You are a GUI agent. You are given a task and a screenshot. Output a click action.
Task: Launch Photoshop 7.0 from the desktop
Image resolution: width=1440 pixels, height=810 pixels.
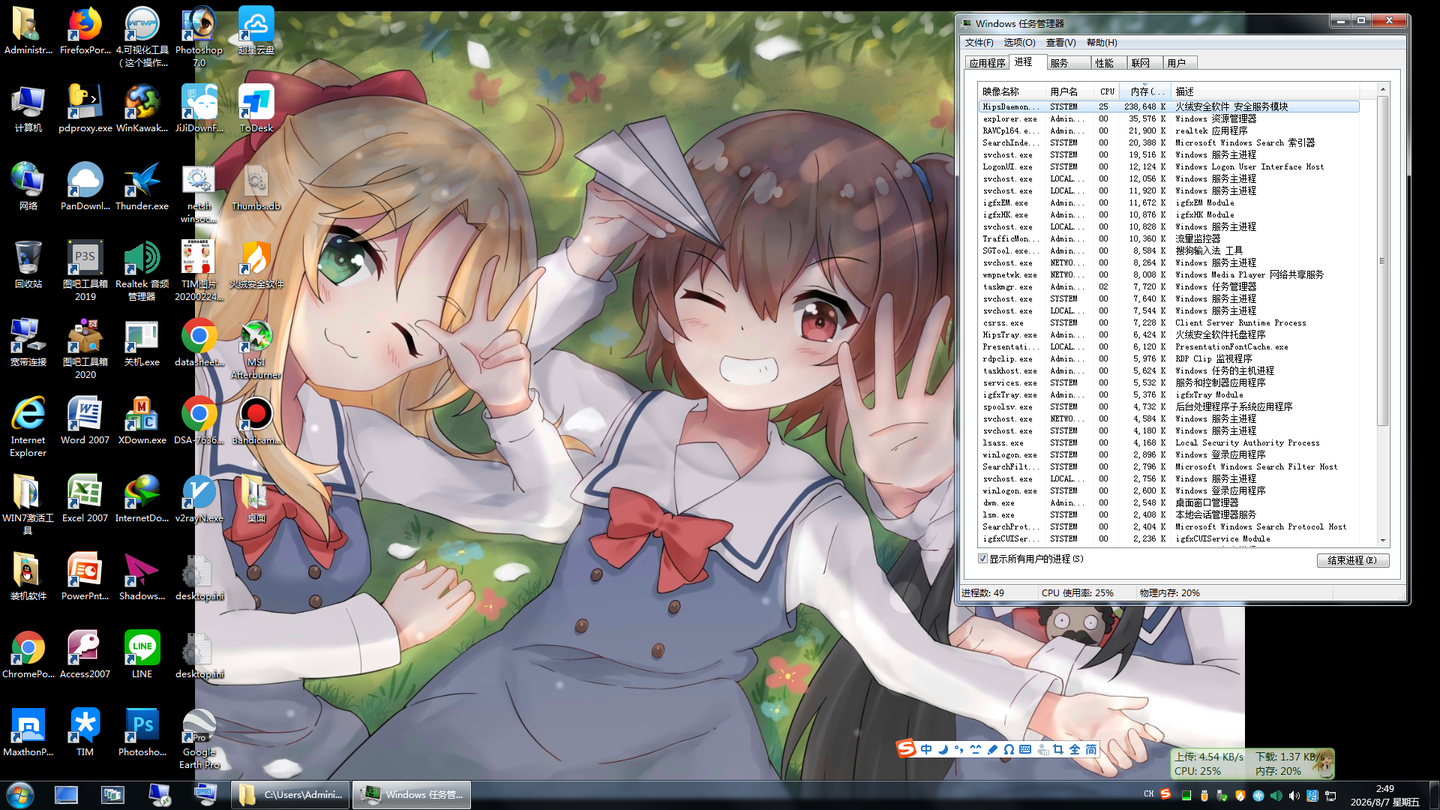coord(199,38)
